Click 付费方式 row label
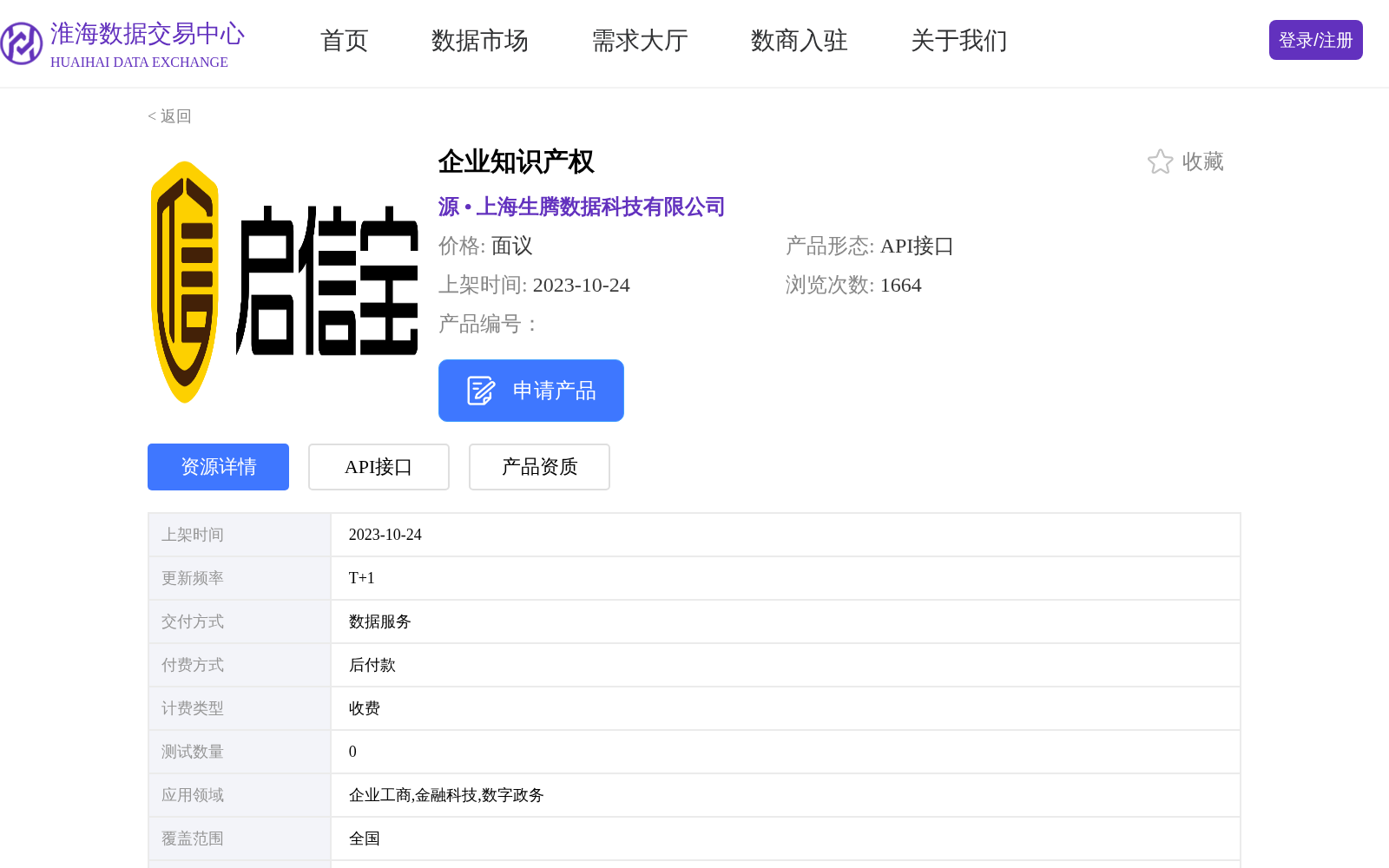The height and width of the screenshot is (868, 1389). pos(193,665)
